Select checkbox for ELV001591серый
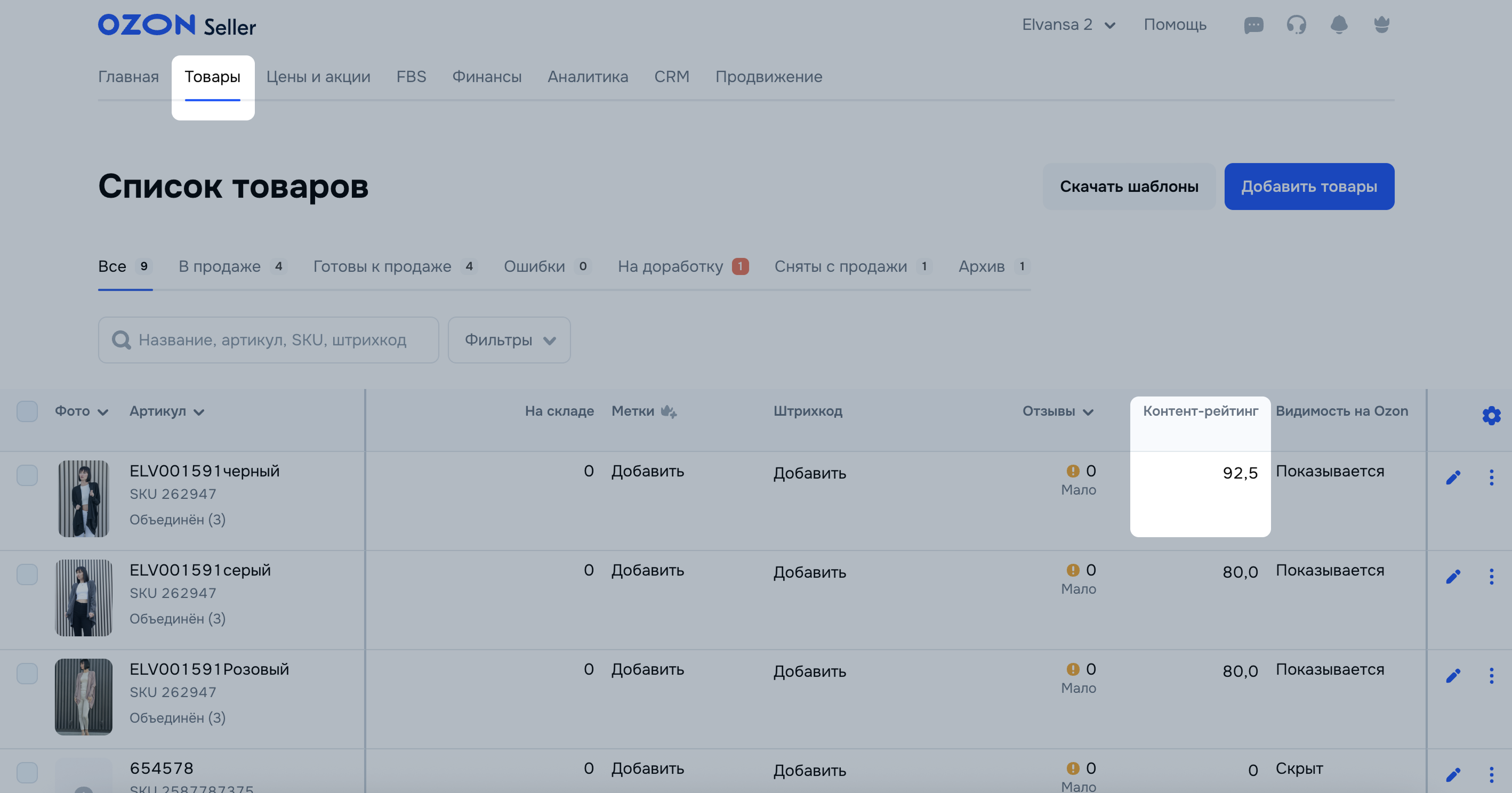The width and height of the screenshot is (1512, 793). (x=27, y=574)
